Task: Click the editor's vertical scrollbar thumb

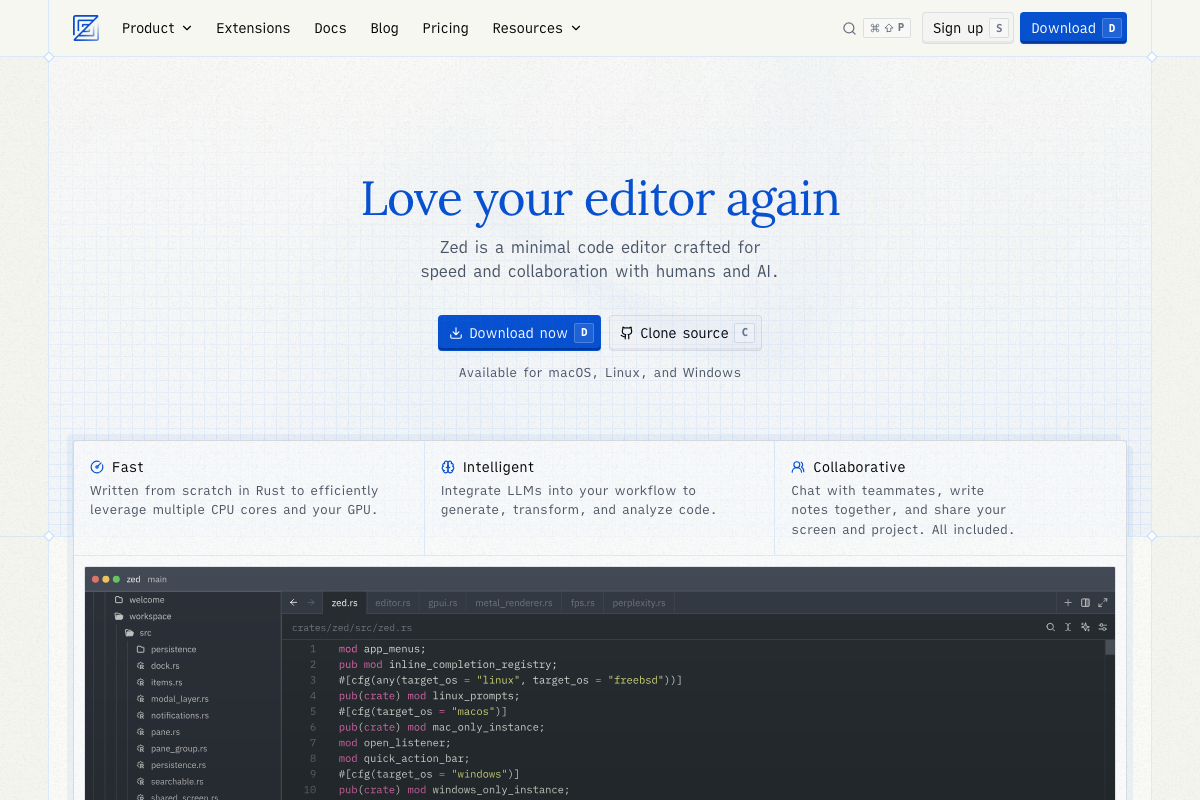Action: [1109, 647]
